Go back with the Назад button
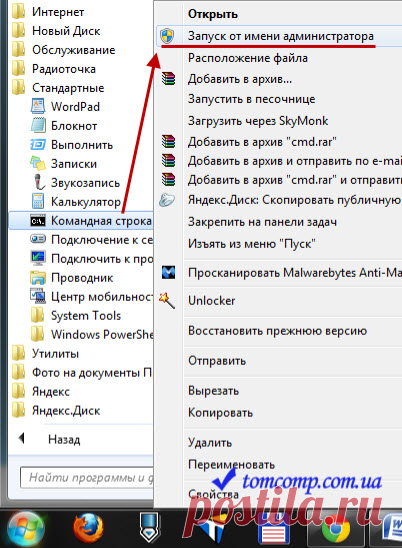Screen dimensions: 402x548 coord(50,439)
